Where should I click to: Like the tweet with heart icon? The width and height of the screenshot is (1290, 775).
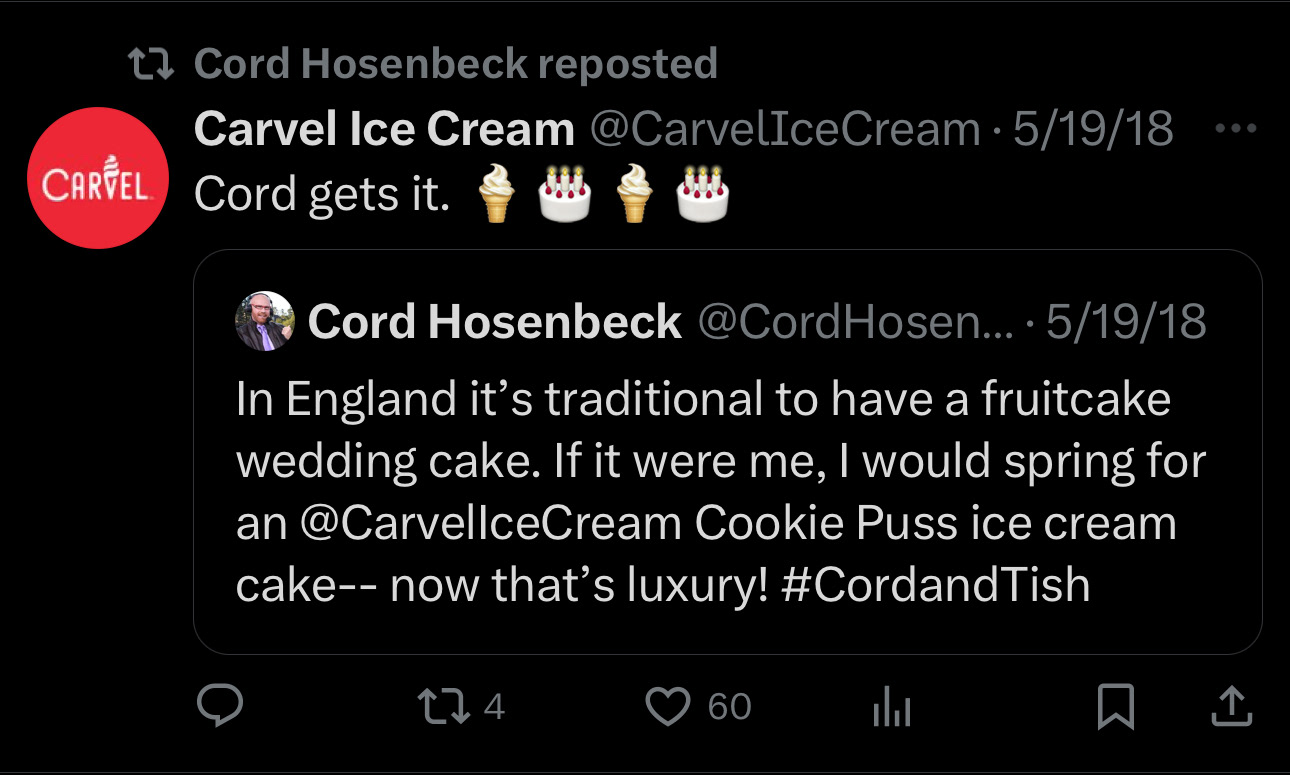(x=669, y=707)
